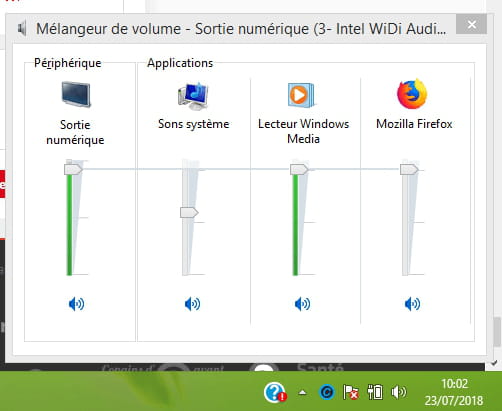
Task: Click the Sons système volume slider handle
Action: pyautogui.click(x=189, y=212)
